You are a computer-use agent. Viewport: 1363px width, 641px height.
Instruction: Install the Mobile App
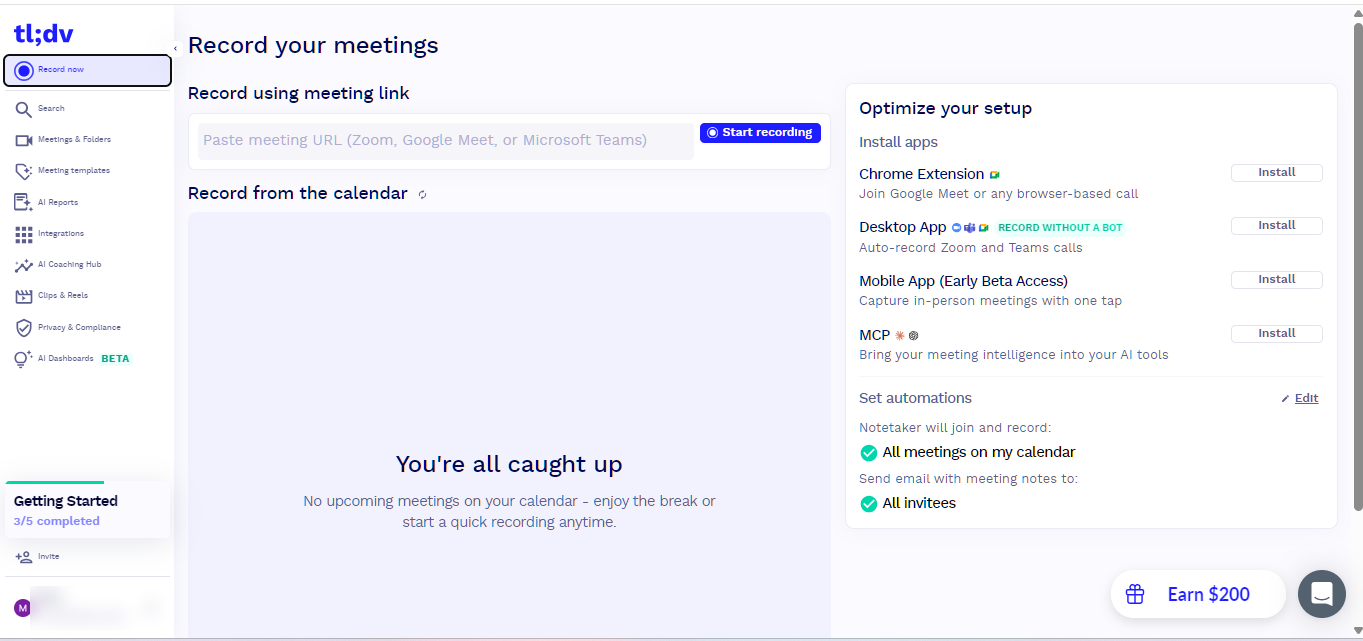1276,280
